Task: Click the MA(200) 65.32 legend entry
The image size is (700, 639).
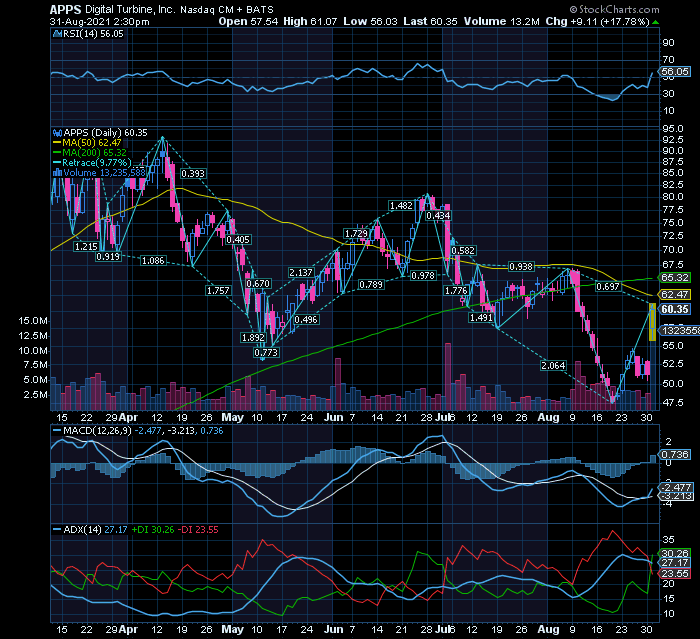Action: point(90,153)
